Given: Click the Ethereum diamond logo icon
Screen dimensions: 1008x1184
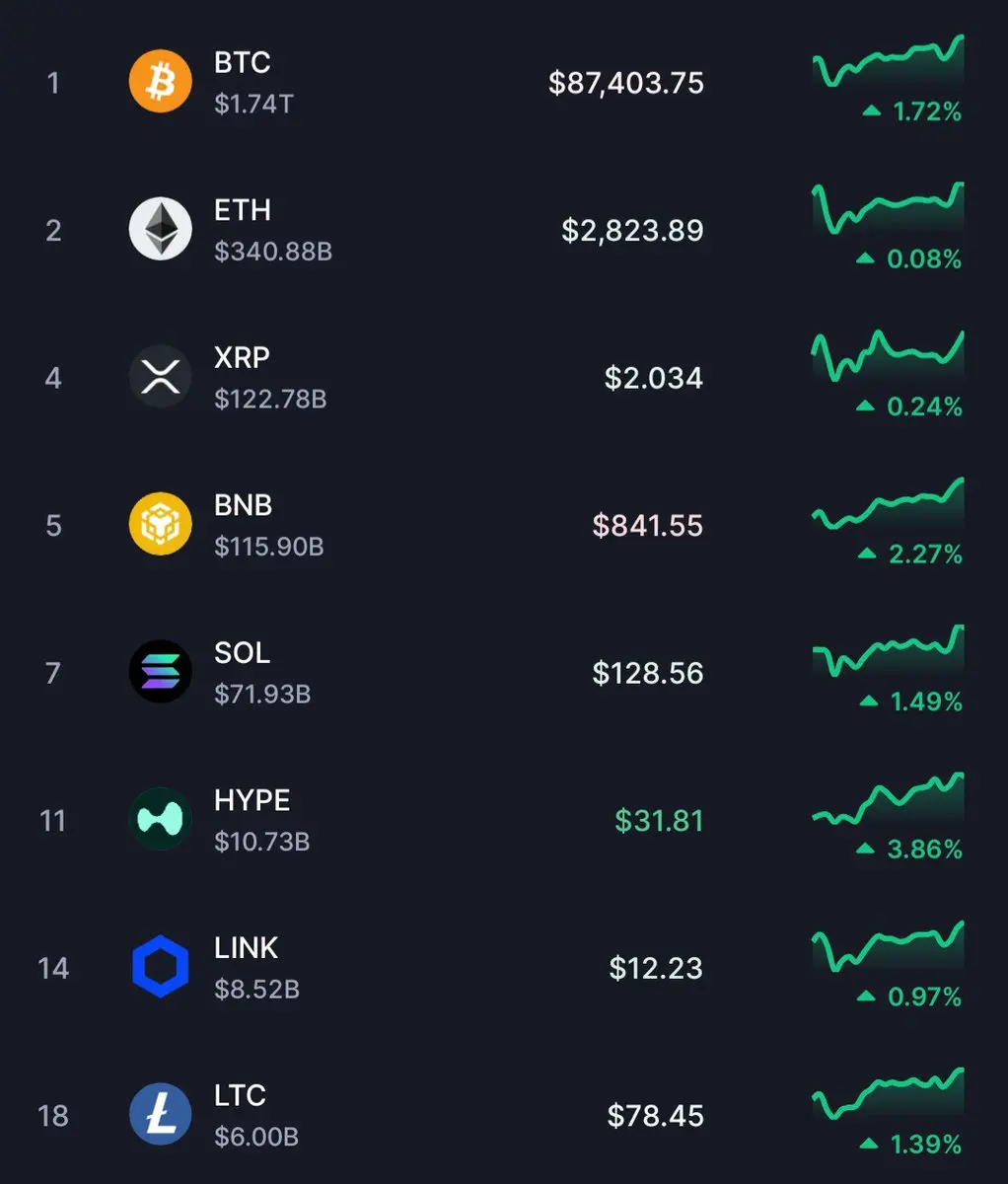Looking at the screenshot, I should coord(161,229).
